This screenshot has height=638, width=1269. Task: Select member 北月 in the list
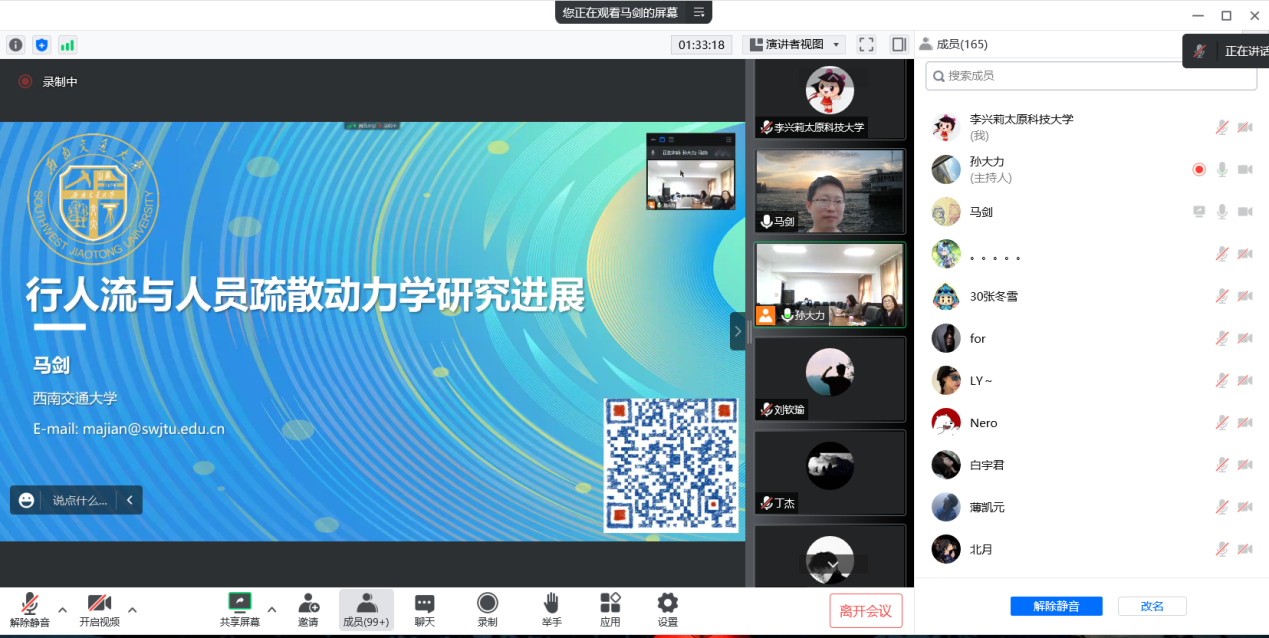(x=1091, y=549)
